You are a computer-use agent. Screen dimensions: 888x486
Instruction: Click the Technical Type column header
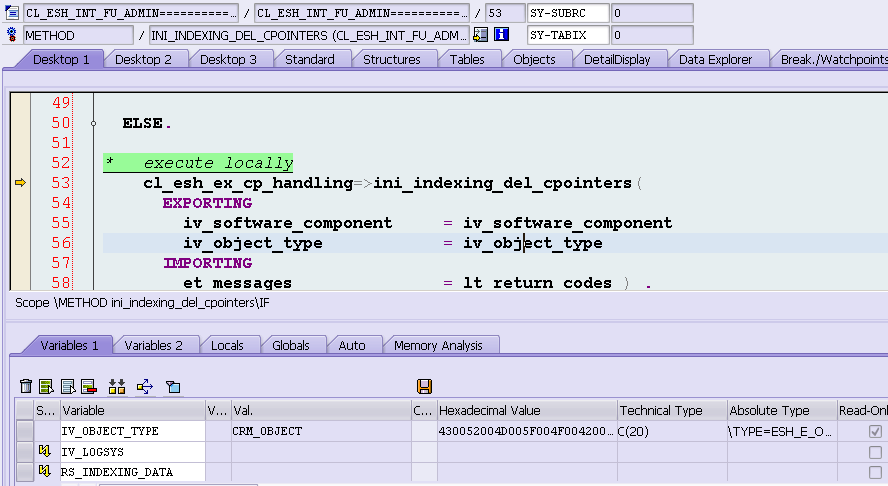click(672, 410)
